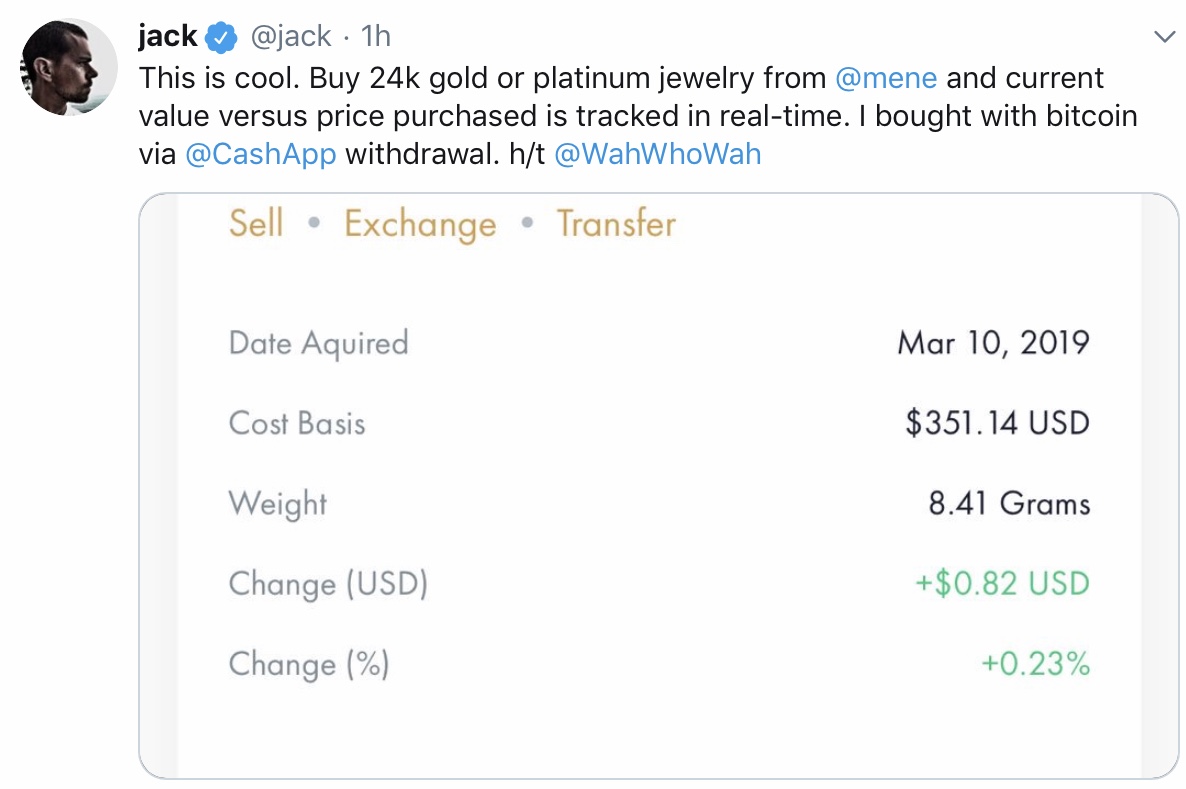Open the @jack handle link
1186x789 pixels.
(289, 37)
